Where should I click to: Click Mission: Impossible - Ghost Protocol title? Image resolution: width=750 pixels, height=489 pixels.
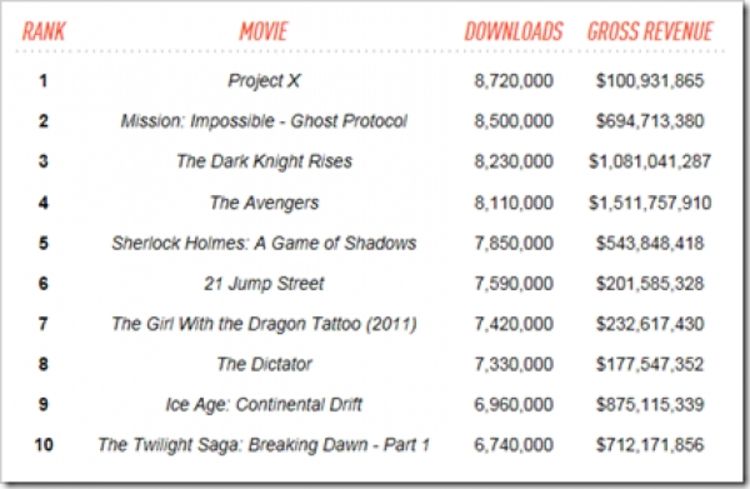pos(264,121)
